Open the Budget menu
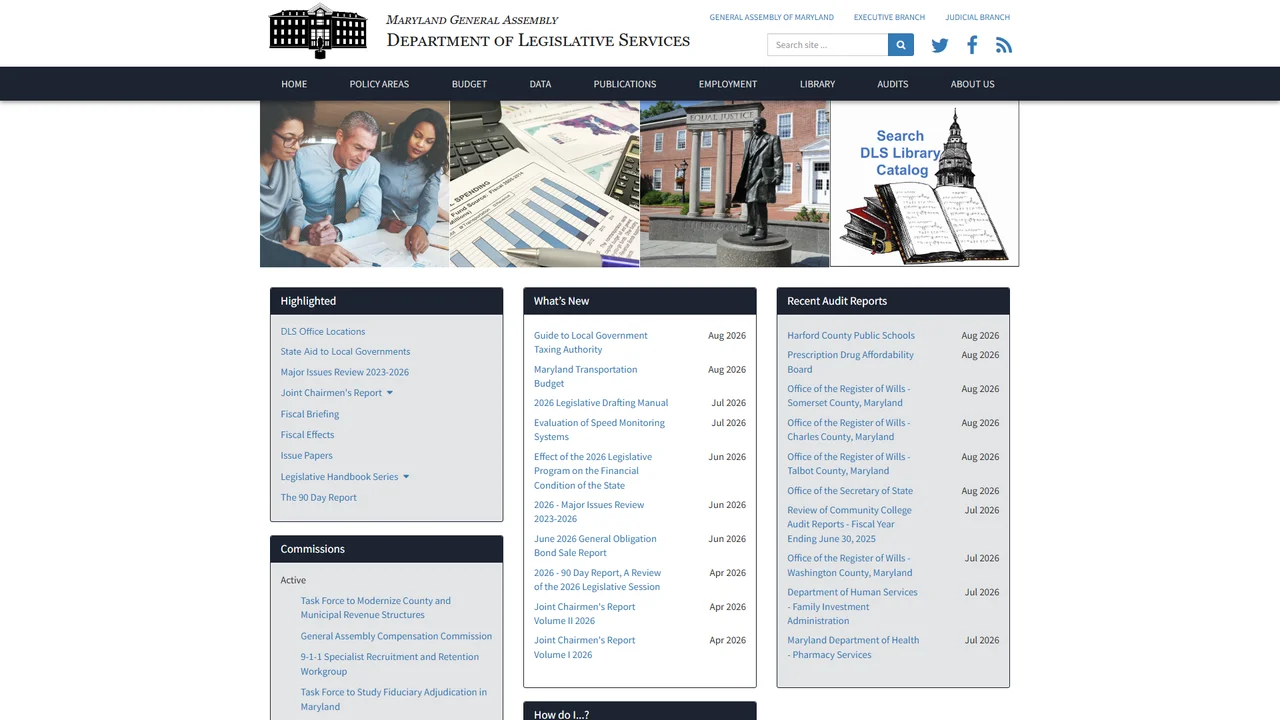This screenshot has height=720, width=1280. tap(469, 84)
